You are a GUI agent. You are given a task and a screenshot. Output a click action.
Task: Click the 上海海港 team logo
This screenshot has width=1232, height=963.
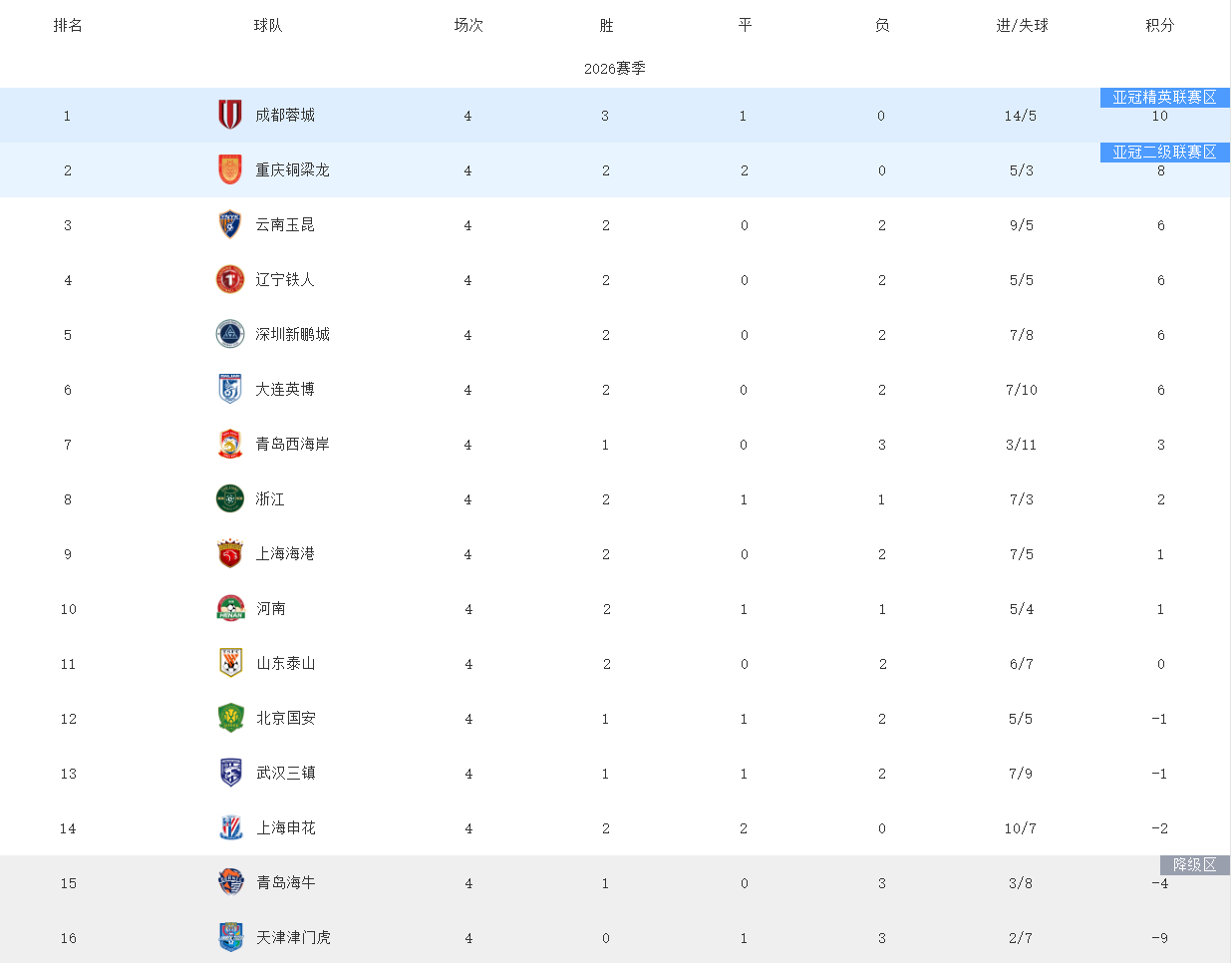230,554
